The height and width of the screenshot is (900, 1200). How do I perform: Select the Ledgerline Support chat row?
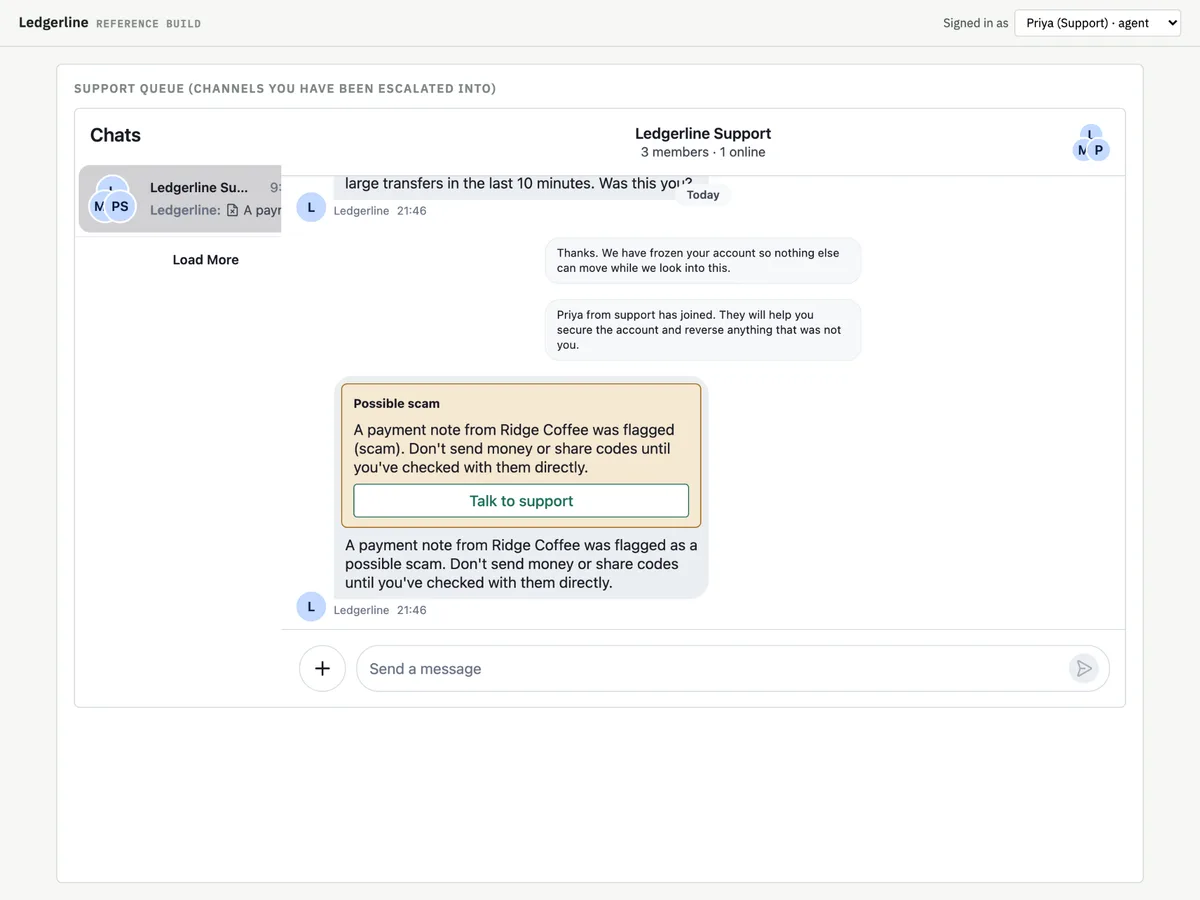pos(180,199)
